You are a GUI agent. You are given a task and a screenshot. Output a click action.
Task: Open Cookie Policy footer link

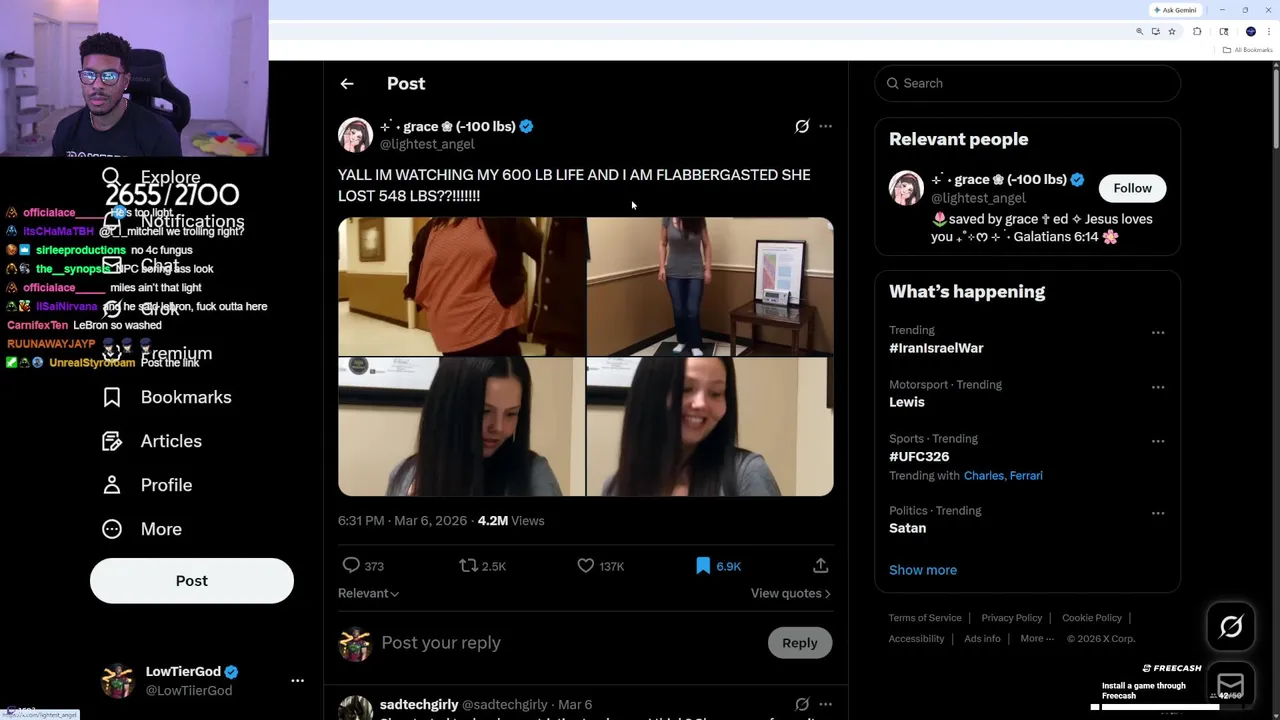[1092, 618]
